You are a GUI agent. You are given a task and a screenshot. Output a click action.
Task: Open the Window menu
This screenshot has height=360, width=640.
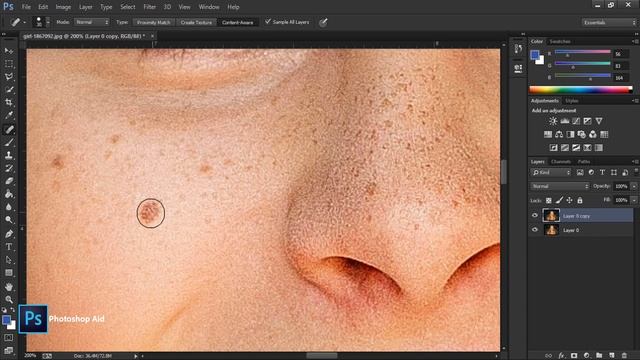(209, 7)
